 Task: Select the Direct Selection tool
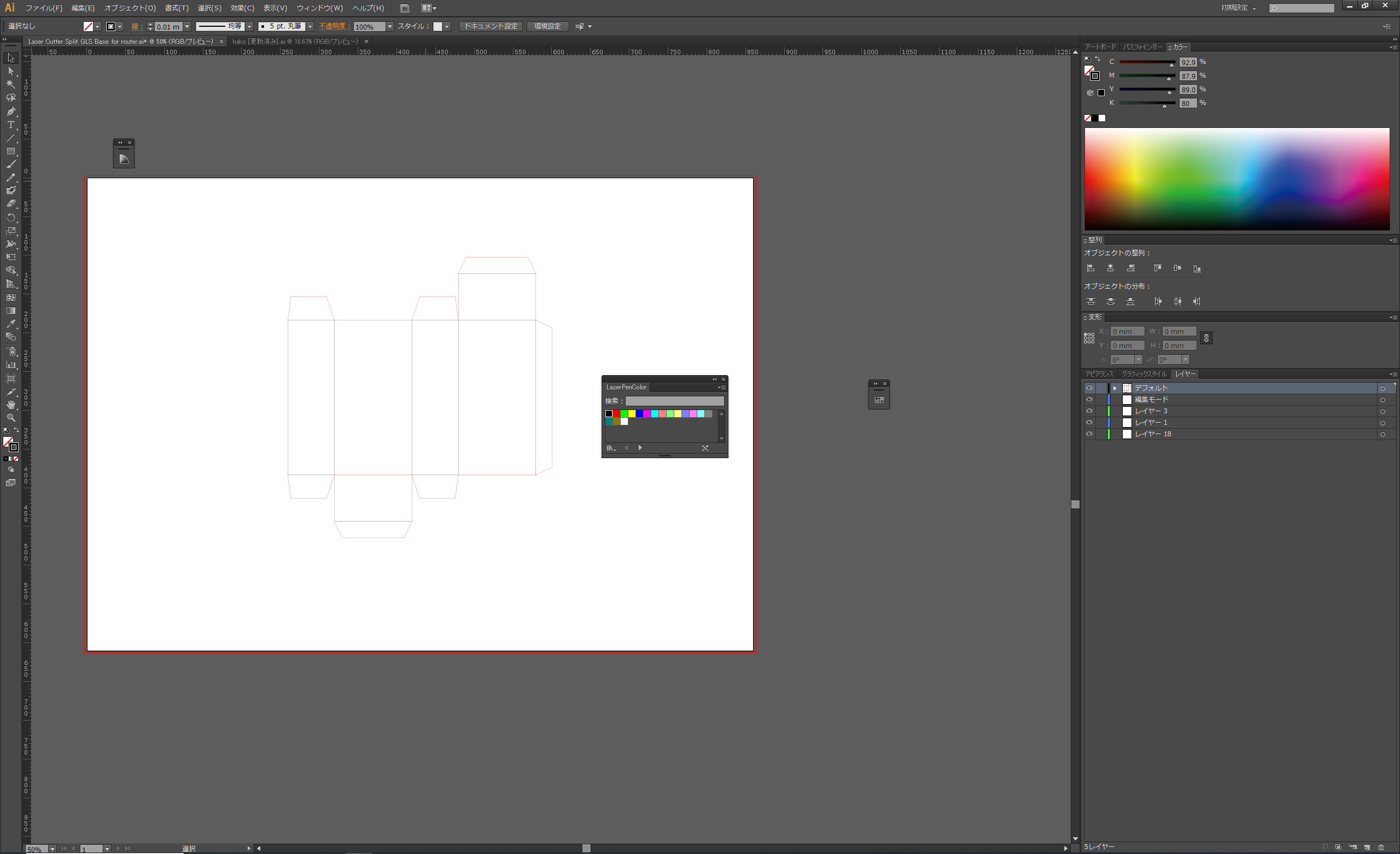(11, 71)
